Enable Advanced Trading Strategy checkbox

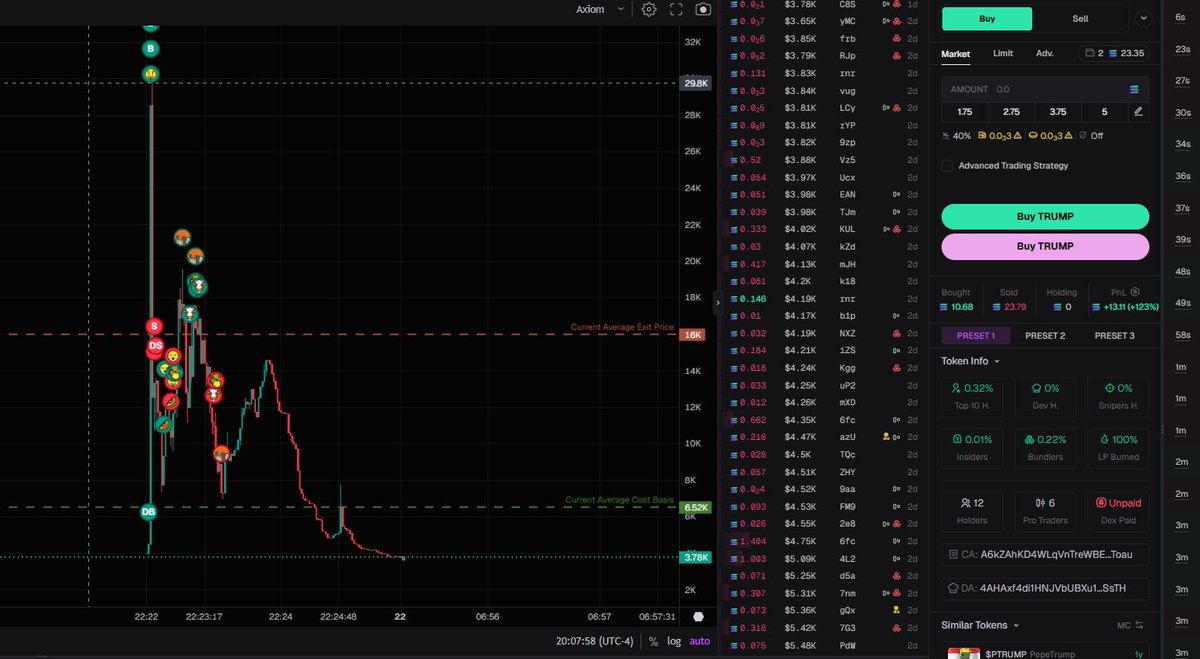[x=947, y=165]
